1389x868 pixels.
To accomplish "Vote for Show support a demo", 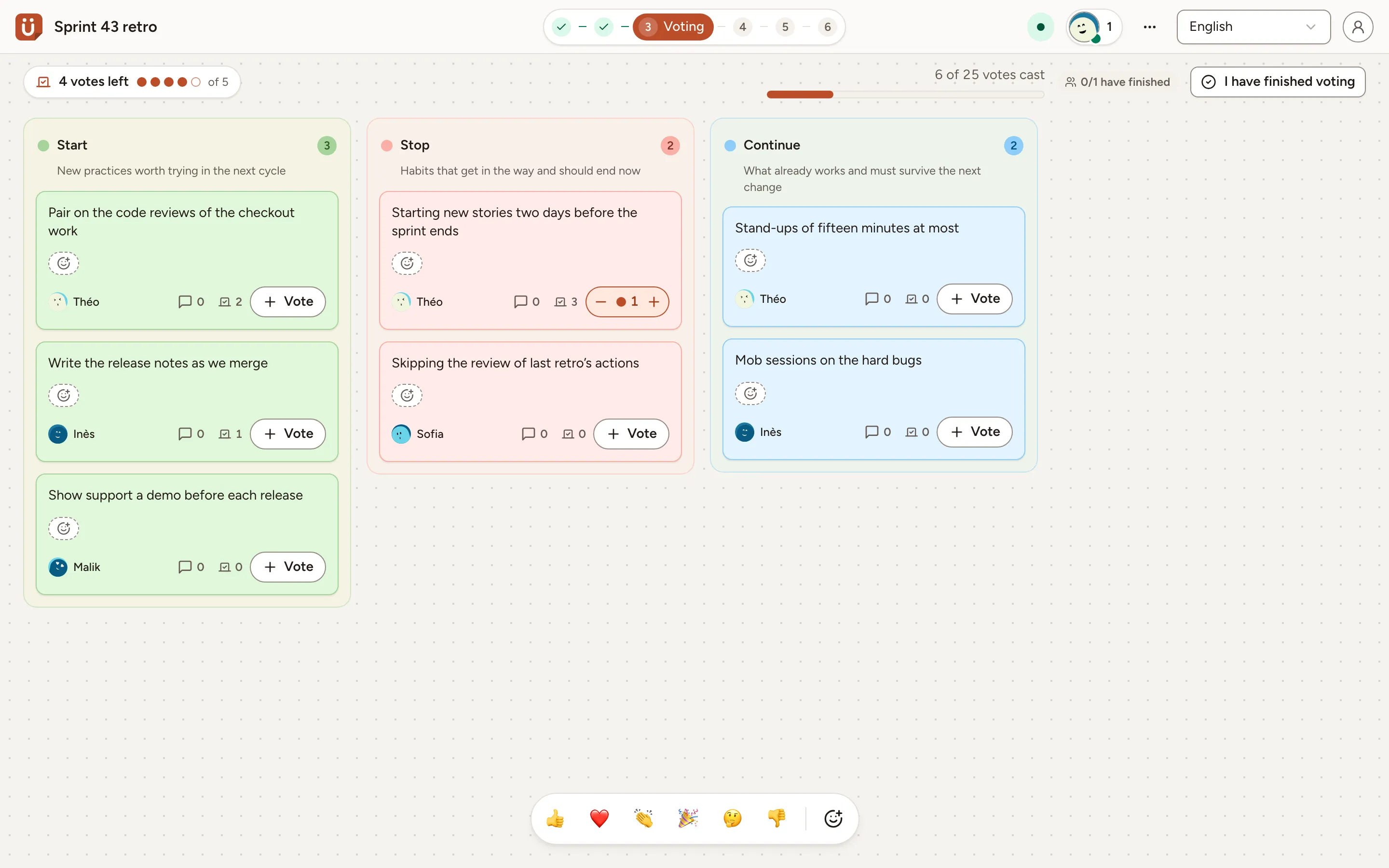I will point(287,567).
